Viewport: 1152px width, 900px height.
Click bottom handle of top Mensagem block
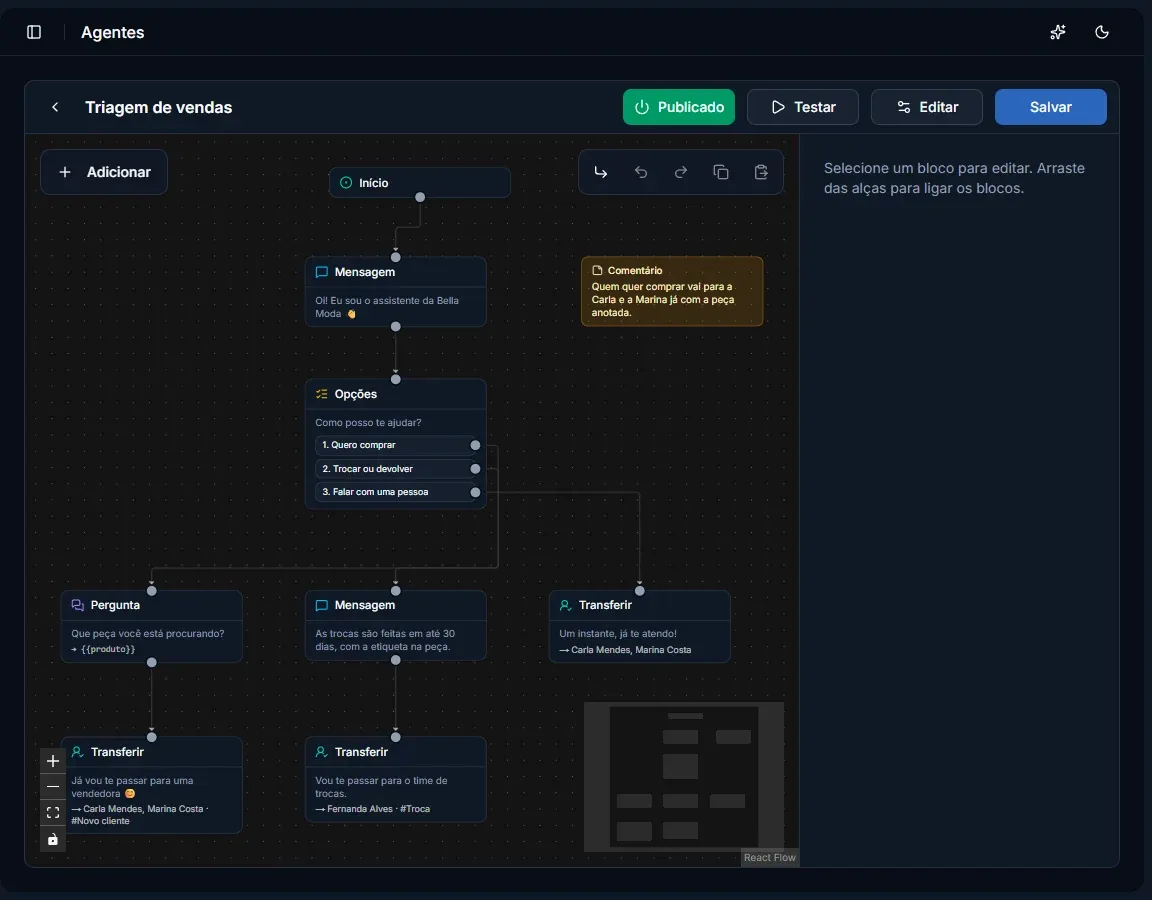(x=396, y=326)
